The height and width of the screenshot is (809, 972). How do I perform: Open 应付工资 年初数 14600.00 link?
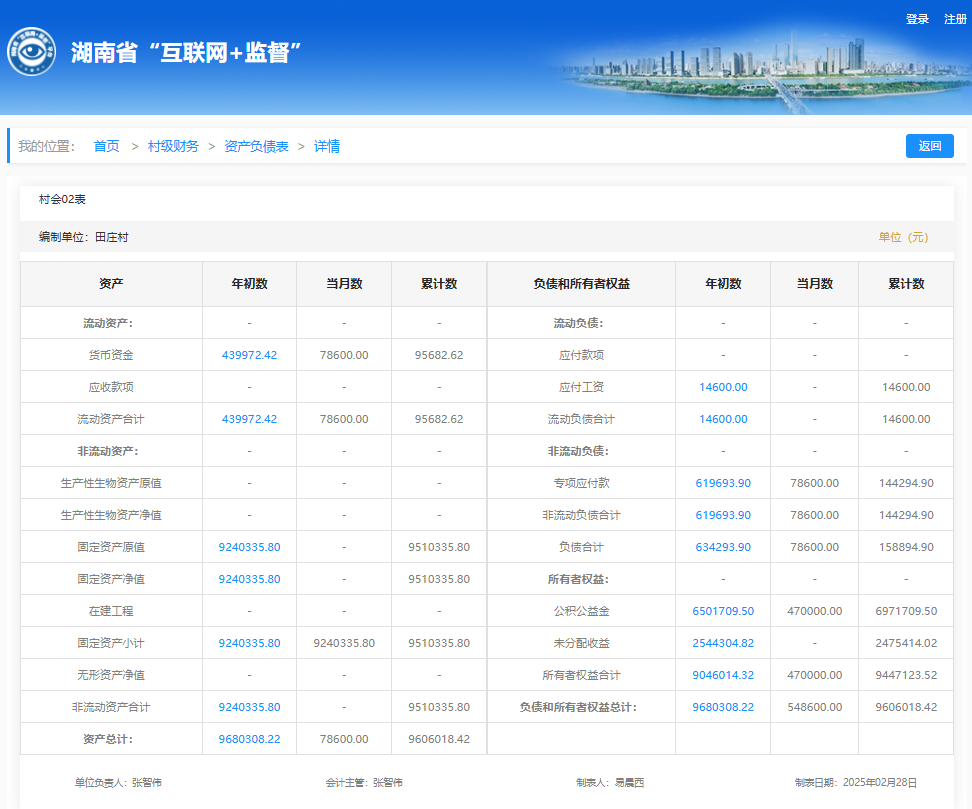point(723,387)
